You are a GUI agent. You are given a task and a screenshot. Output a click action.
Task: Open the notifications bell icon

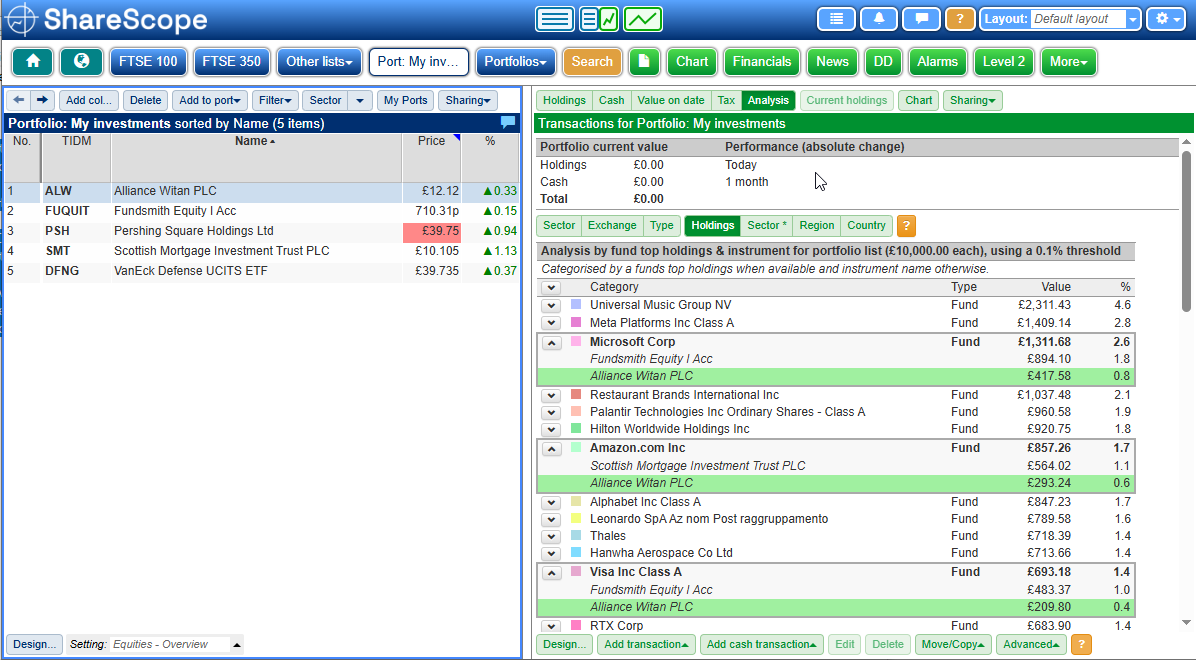879,19
